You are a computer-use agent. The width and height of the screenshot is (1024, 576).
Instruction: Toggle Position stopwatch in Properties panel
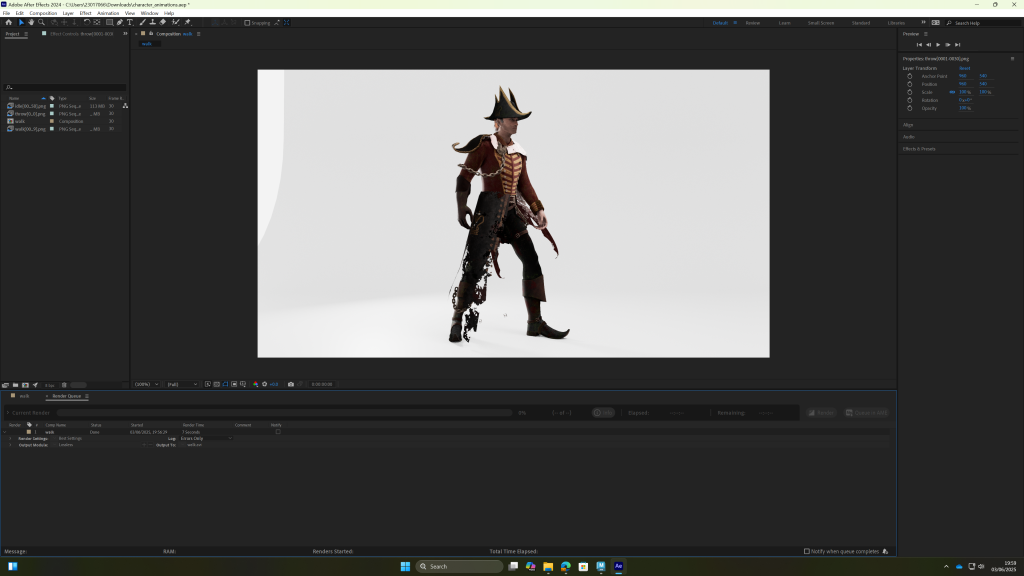[910, 84]
